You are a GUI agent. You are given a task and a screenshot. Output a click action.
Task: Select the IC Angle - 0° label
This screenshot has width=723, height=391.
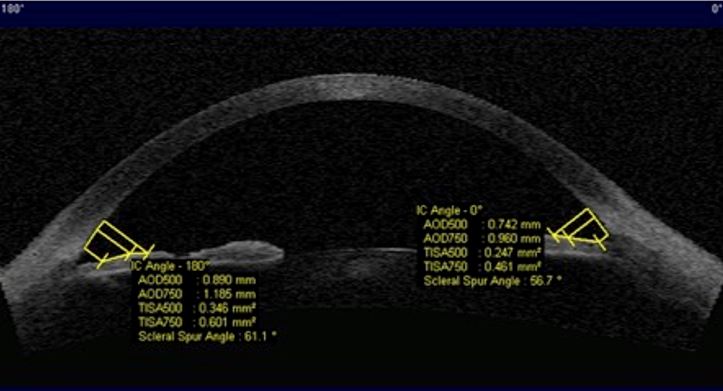(449, 210)
